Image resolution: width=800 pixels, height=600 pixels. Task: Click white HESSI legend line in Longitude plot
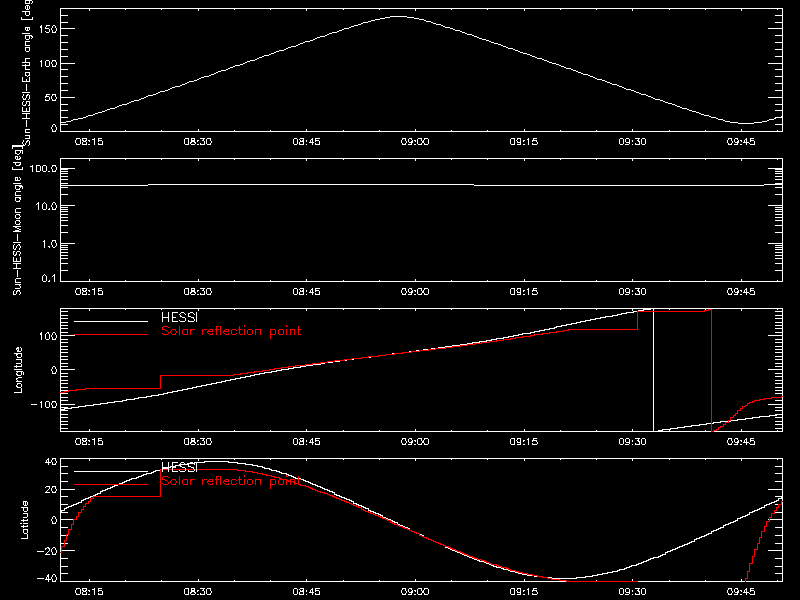[x=111, y=321]
